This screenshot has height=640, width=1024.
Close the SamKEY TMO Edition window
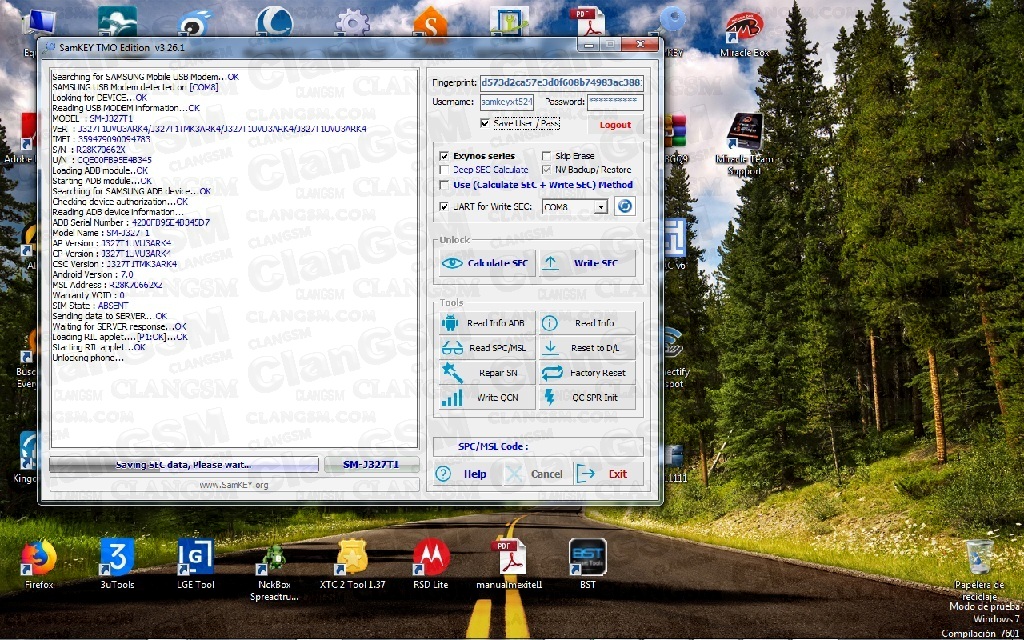click(640, 44)
